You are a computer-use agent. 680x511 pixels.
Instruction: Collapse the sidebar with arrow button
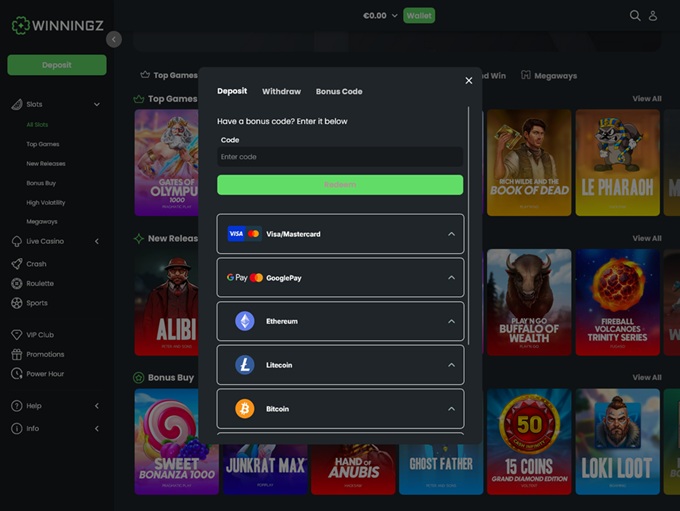(x=113, y=39)
